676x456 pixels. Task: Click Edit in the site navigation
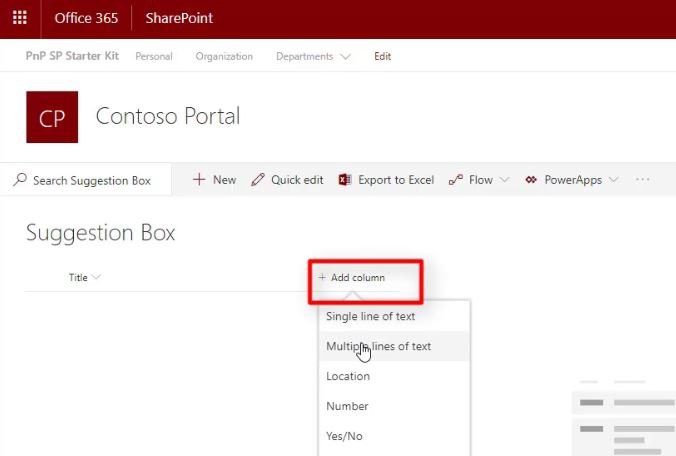pos(382,56)
